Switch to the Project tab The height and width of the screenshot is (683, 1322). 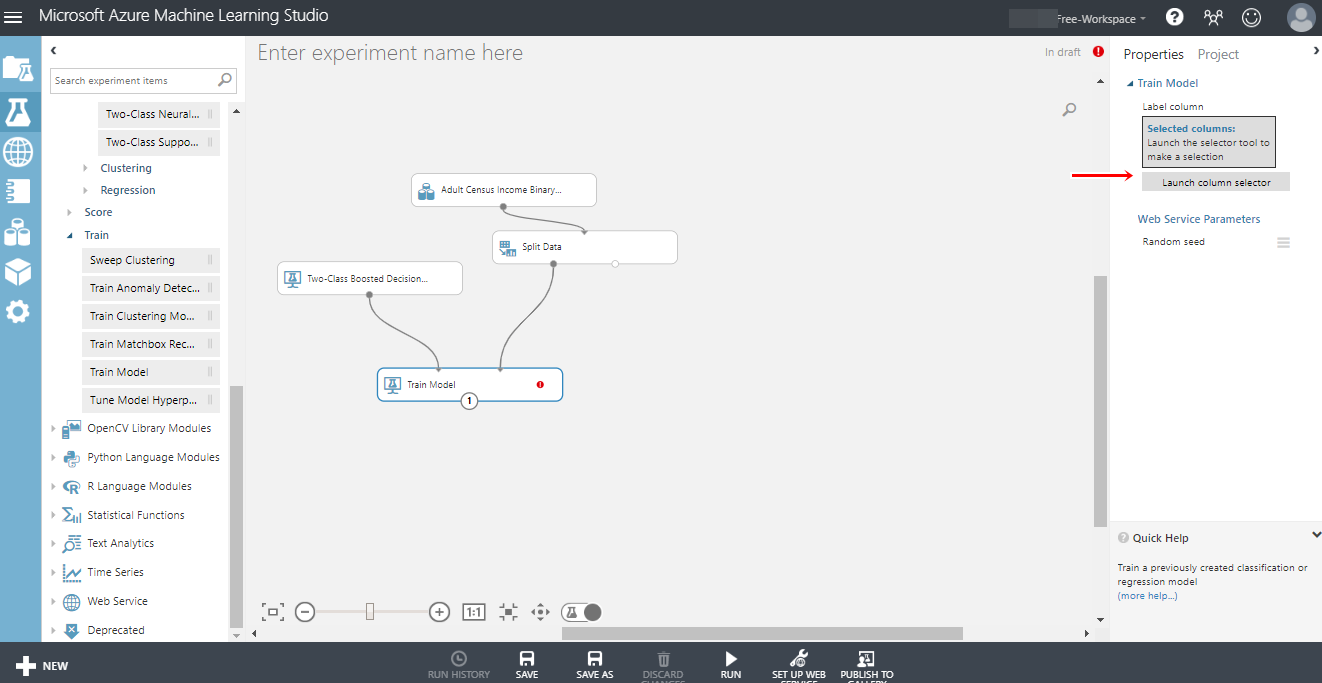(x=1218, y=54)
